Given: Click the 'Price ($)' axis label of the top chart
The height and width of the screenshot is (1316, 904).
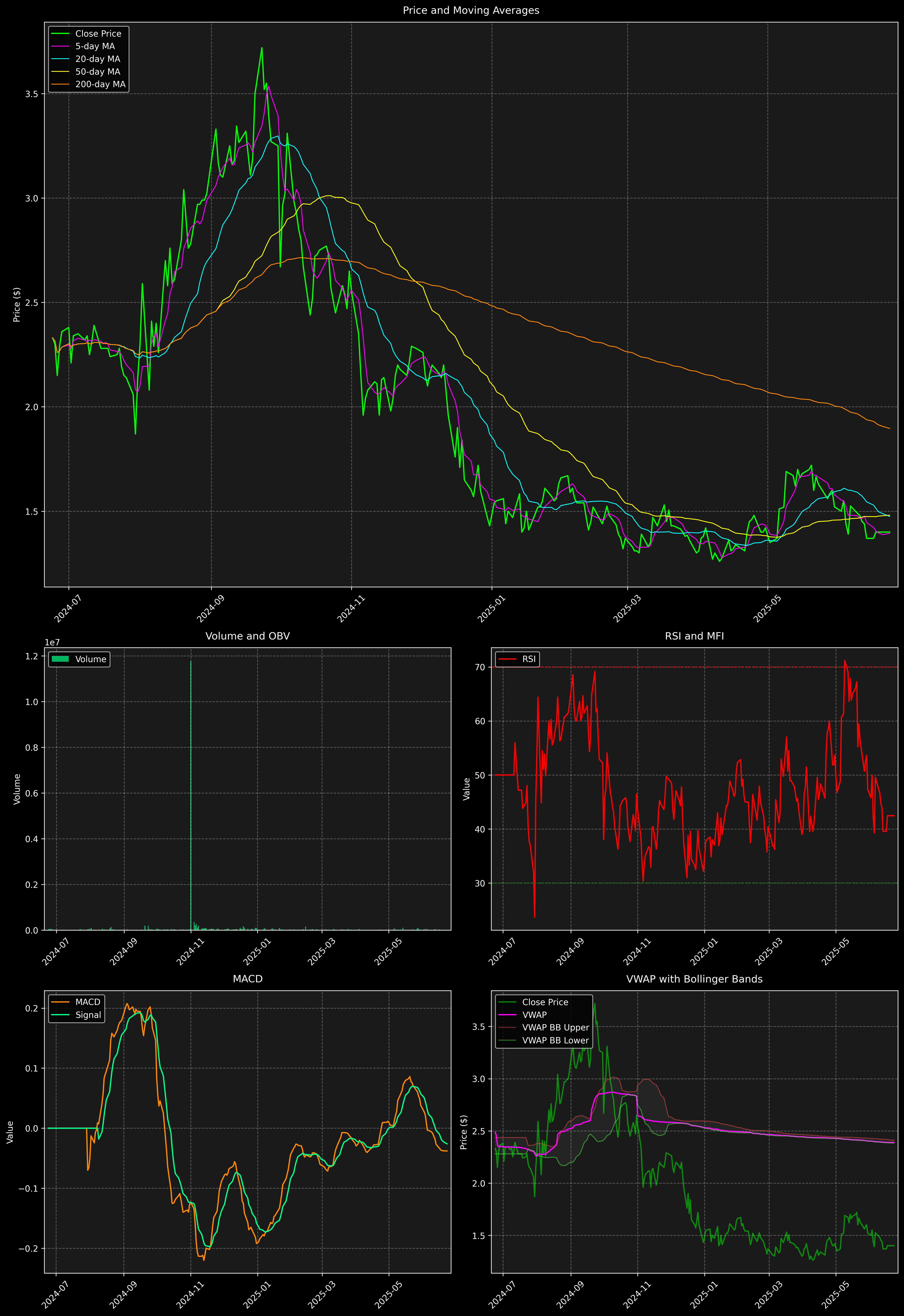Looking at the screenshot, I should pyautogui.click(x=17, y=305).
